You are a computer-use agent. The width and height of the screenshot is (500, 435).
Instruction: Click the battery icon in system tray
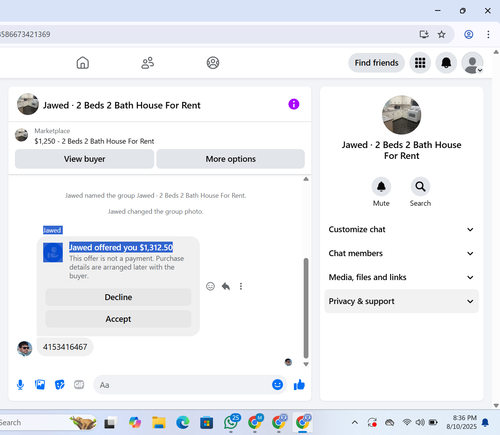(433, 422)
